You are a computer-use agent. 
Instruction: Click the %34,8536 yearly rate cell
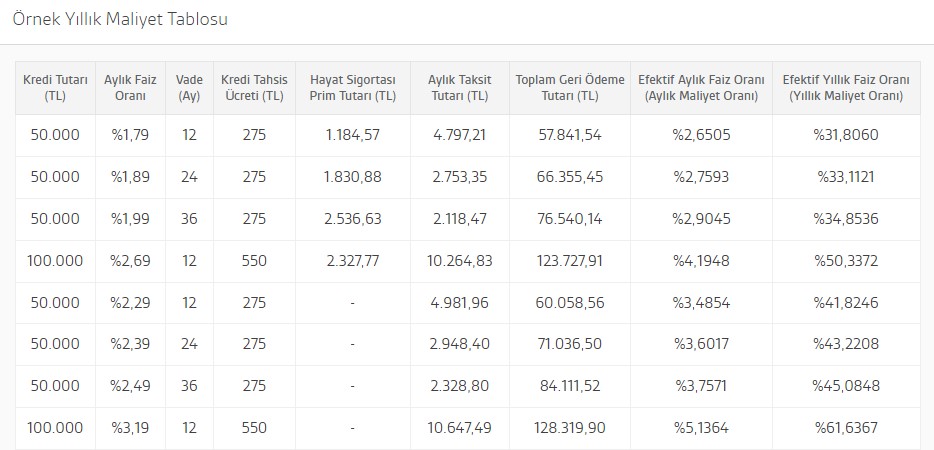click(x=846, y=219)
